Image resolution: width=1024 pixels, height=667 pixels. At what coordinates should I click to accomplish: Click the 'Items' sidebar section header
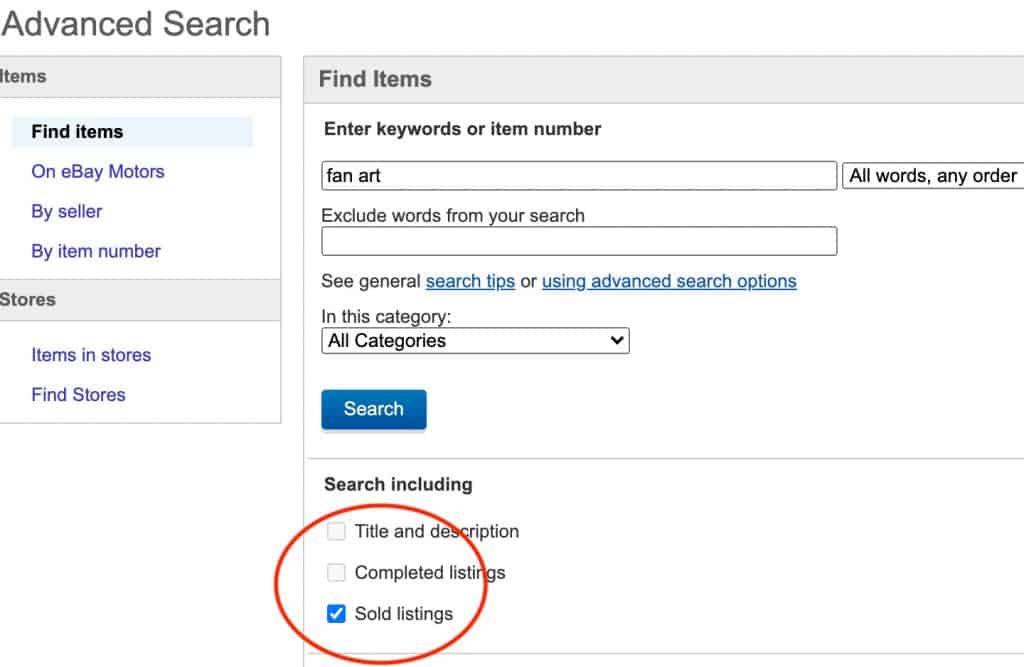click(x=24, y=76)
